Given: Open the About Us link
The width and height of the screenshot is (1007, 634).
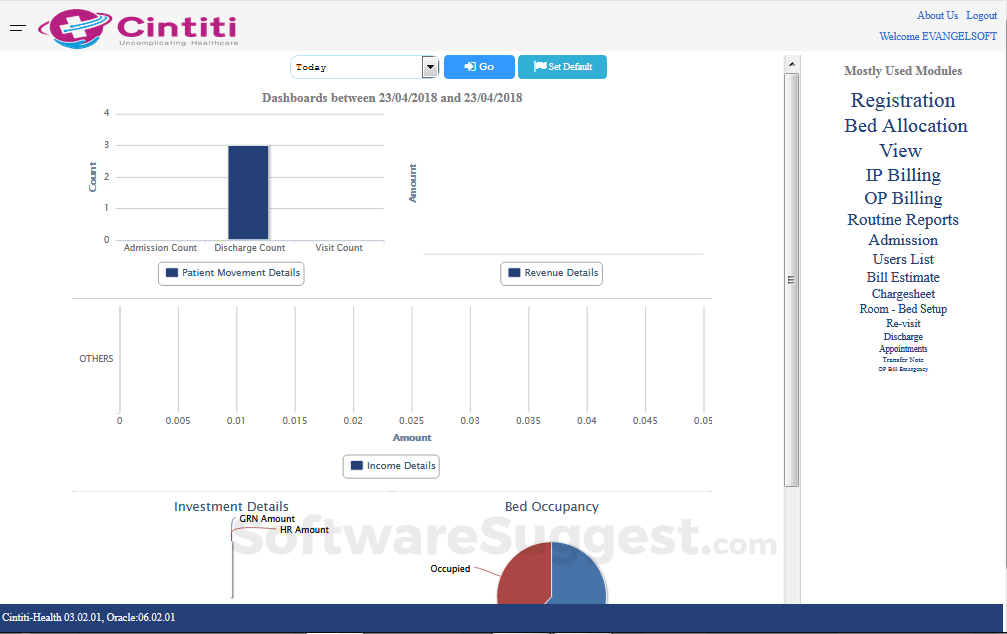Looking at the screenshot, I should coord(937,15).
